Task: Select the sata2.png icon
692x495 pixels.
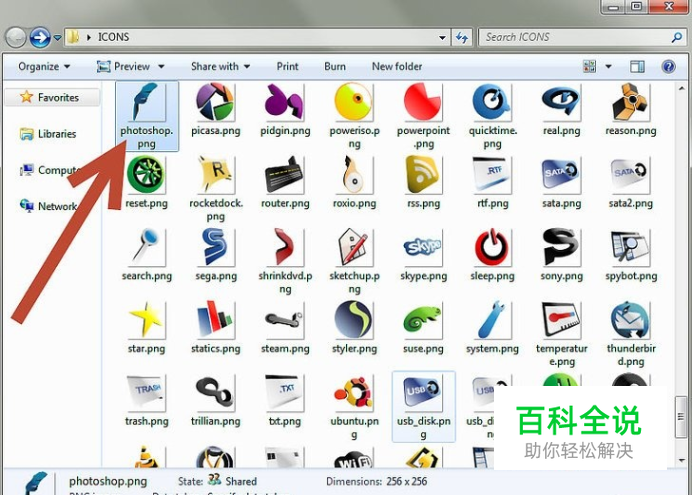Action: point(630,175)
